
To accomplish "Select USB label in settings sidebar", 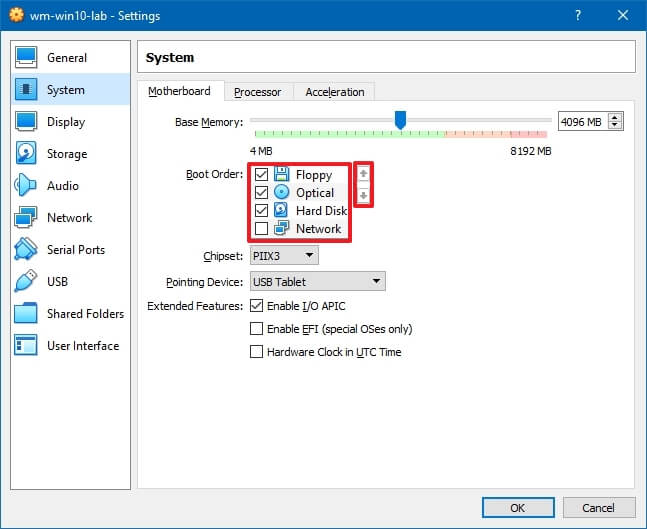I will [57, 281].
